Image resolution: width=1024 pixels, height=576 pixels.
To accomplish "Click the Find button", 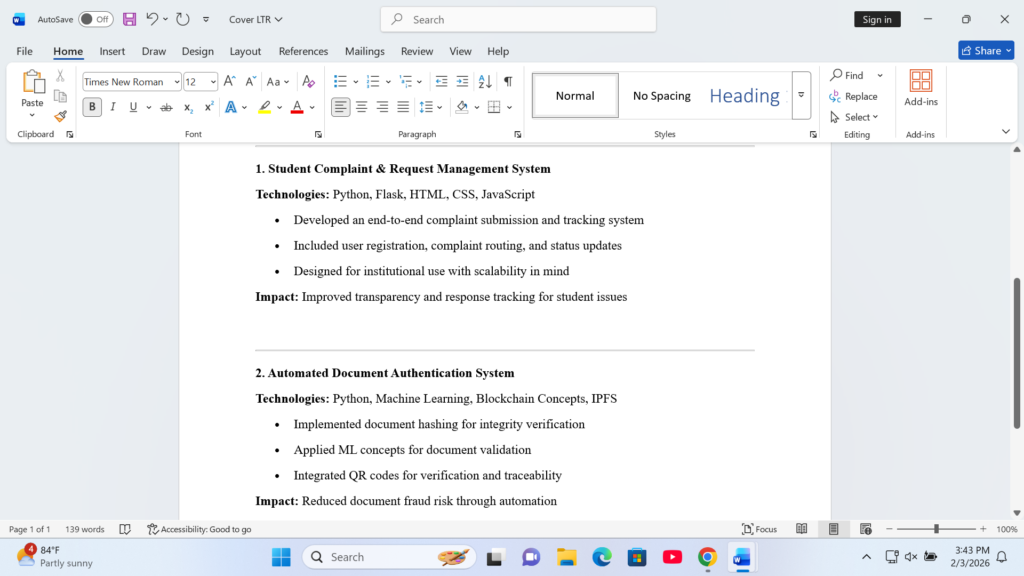I will point(847,75).
